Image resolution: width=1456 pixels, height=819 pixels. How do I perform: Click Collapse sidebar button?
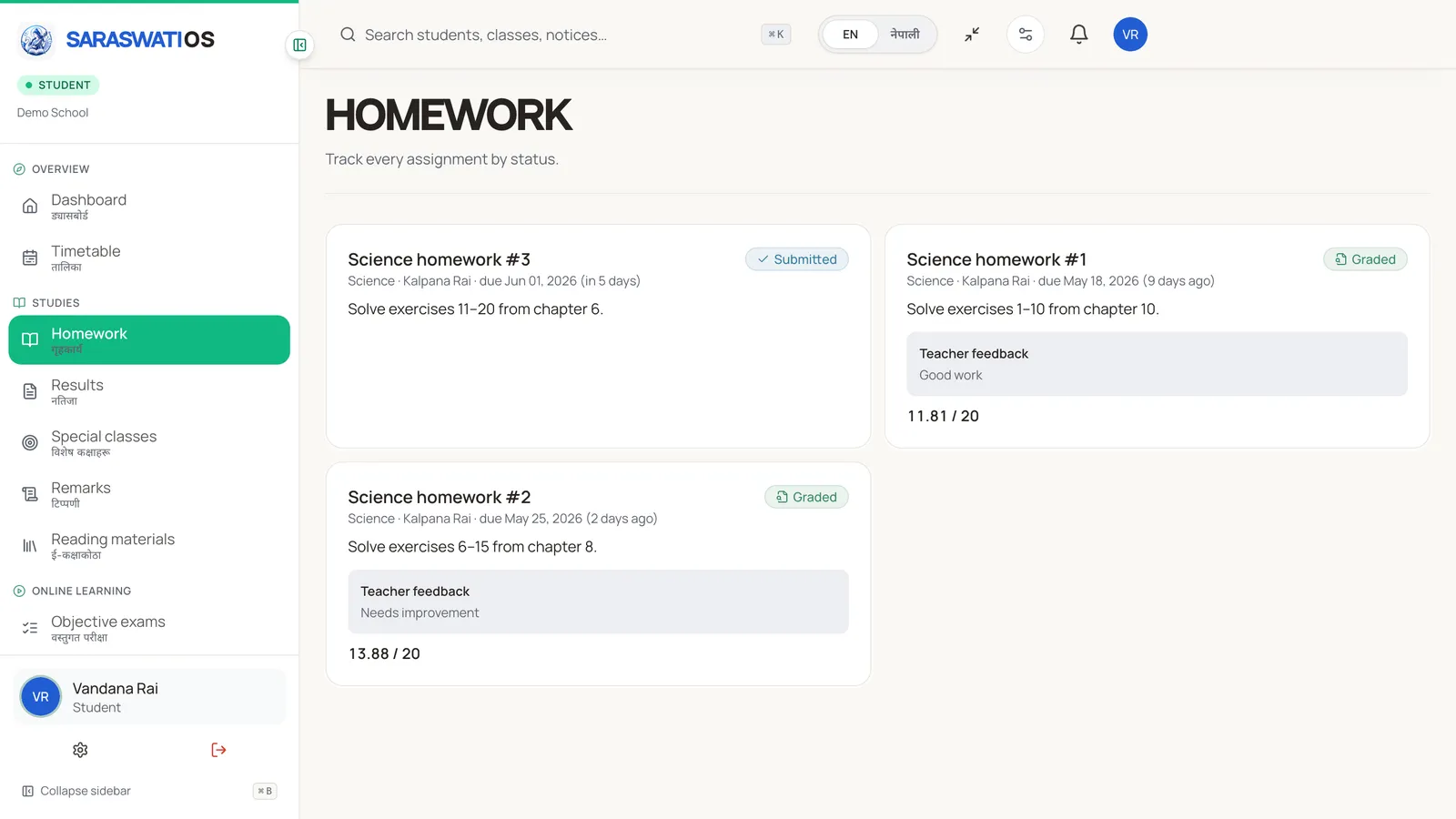[149, 791]
